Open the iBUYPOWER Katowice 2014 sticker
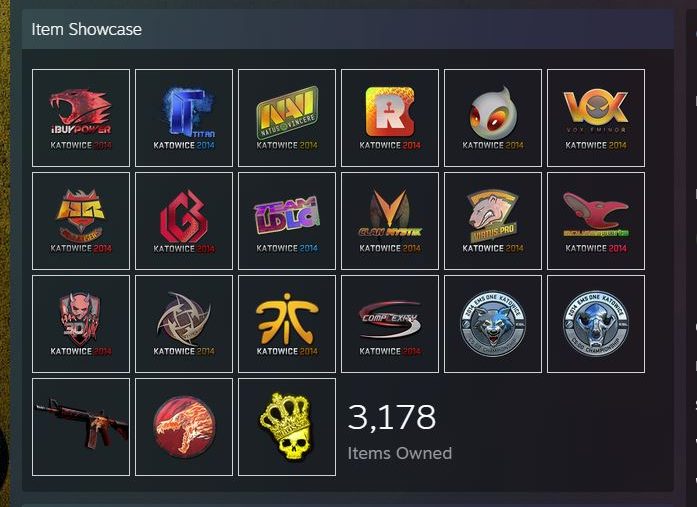Viewport: 697px width, 507px height. tap(81, 118)
